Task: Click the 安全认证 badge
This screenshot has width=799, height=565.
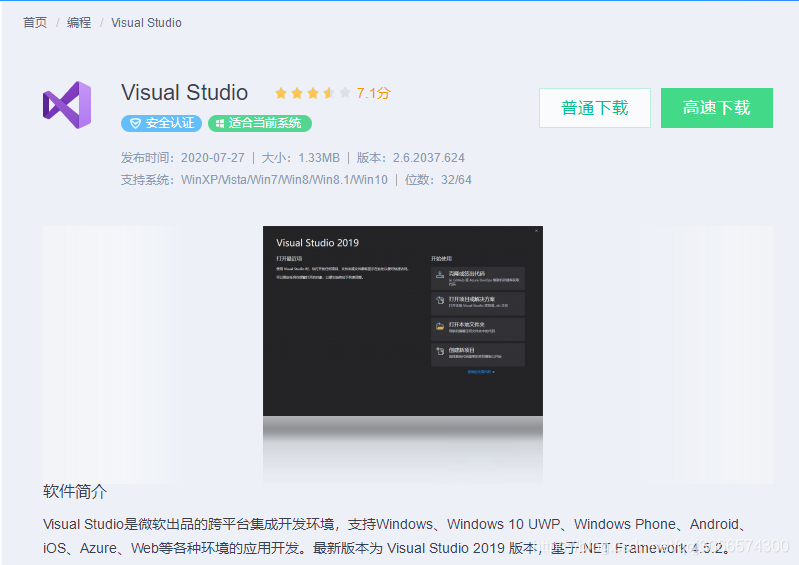Action: click(162, 123)
